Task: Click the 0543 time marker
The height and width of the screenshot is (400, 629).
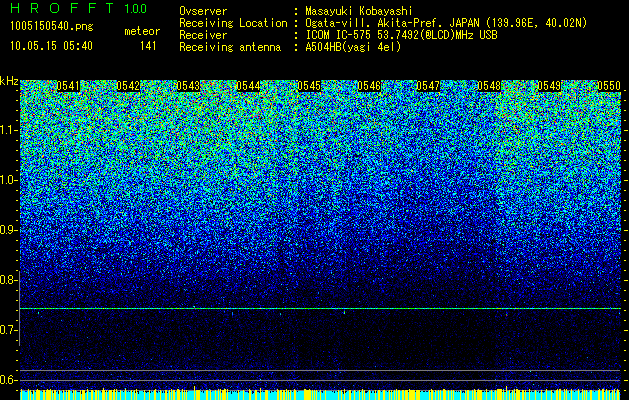Action: click(x=188, y=86)
